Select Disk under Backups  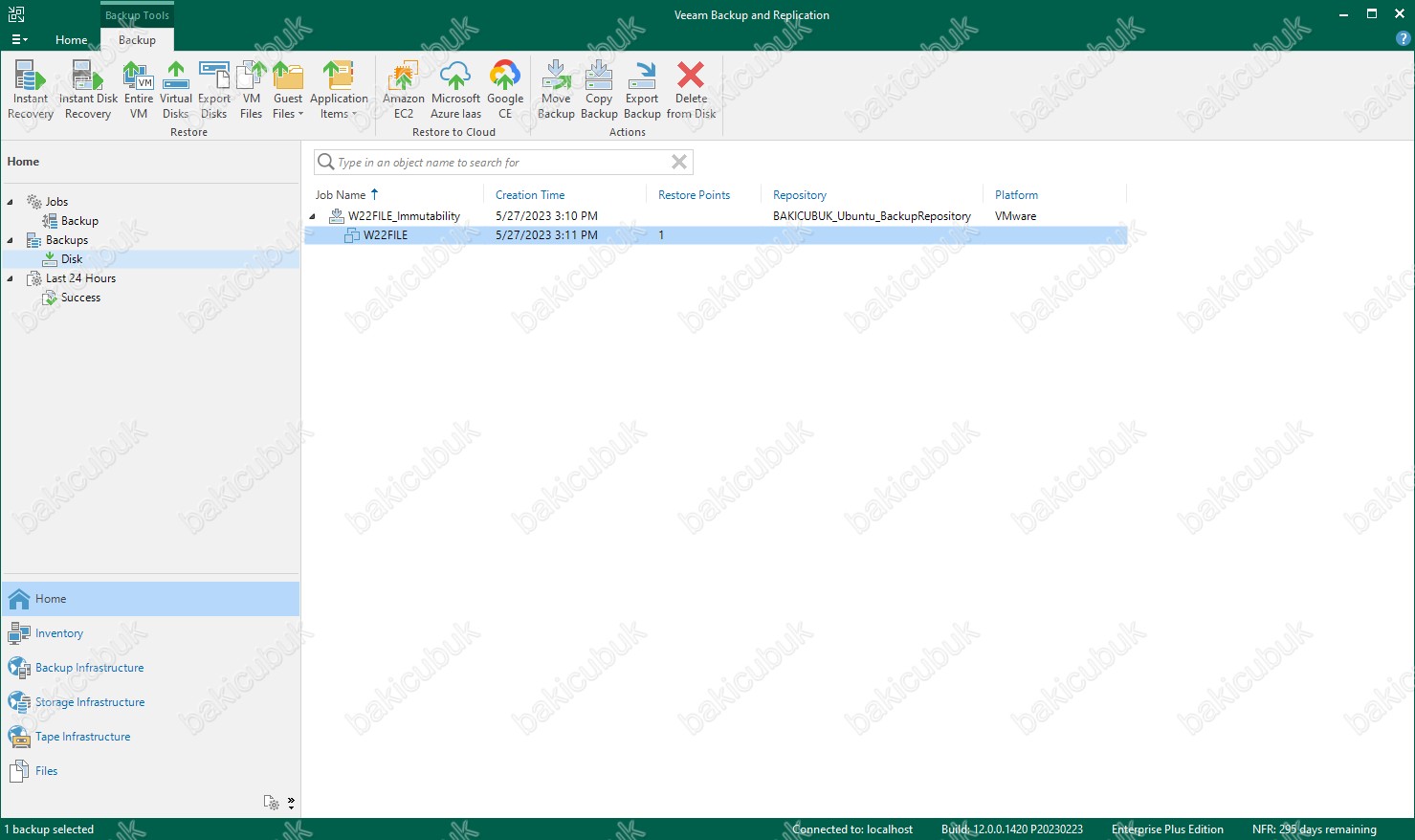(x=72, y=259)
